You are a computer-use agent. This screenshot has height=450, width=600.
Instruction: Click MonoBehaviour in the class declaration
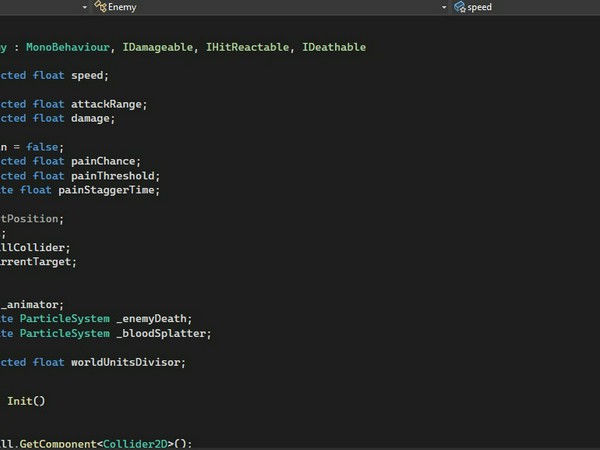(x=68, y=47)
